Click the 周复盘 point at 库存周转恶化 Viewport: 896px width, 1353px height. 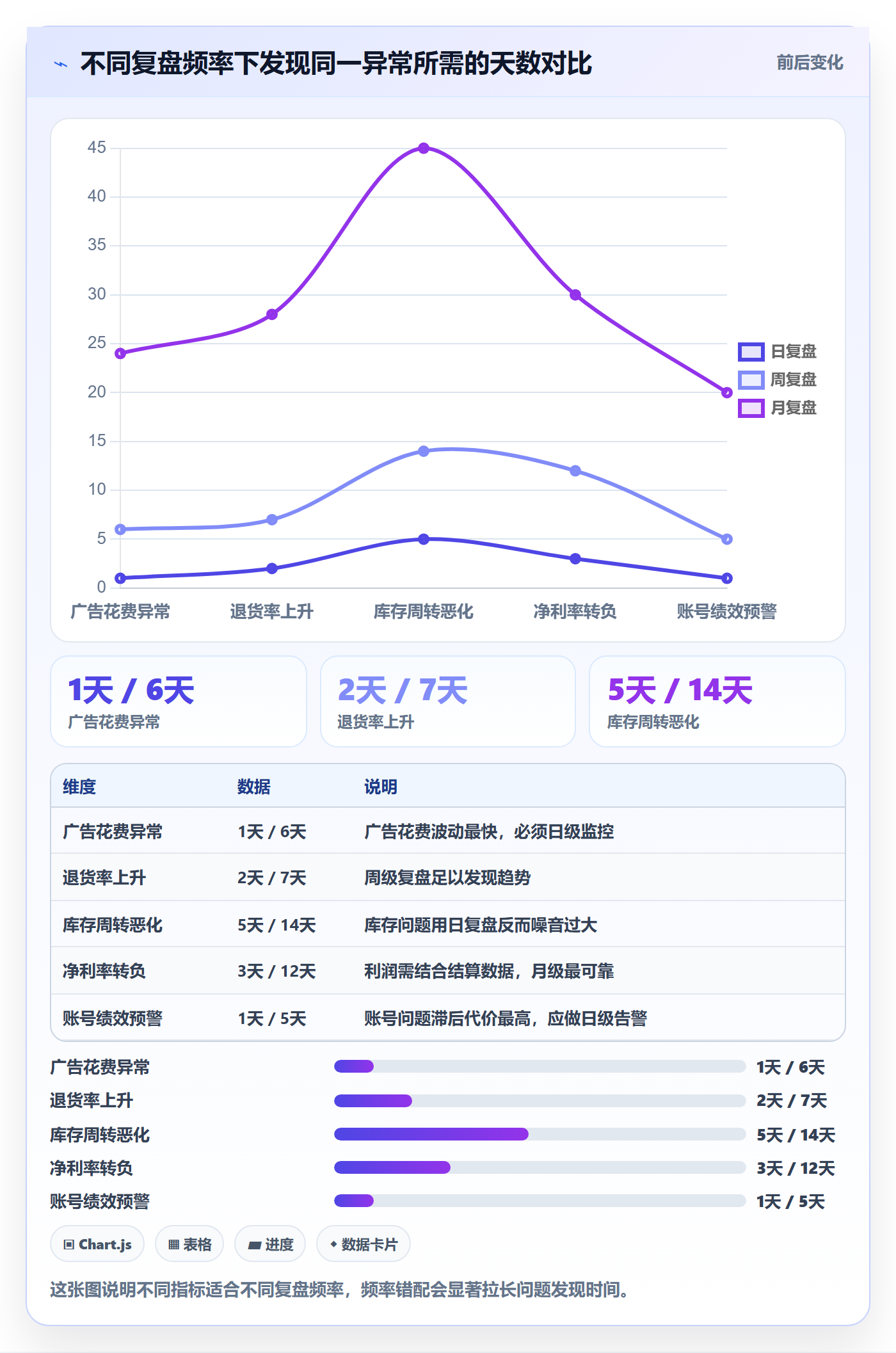424,451
